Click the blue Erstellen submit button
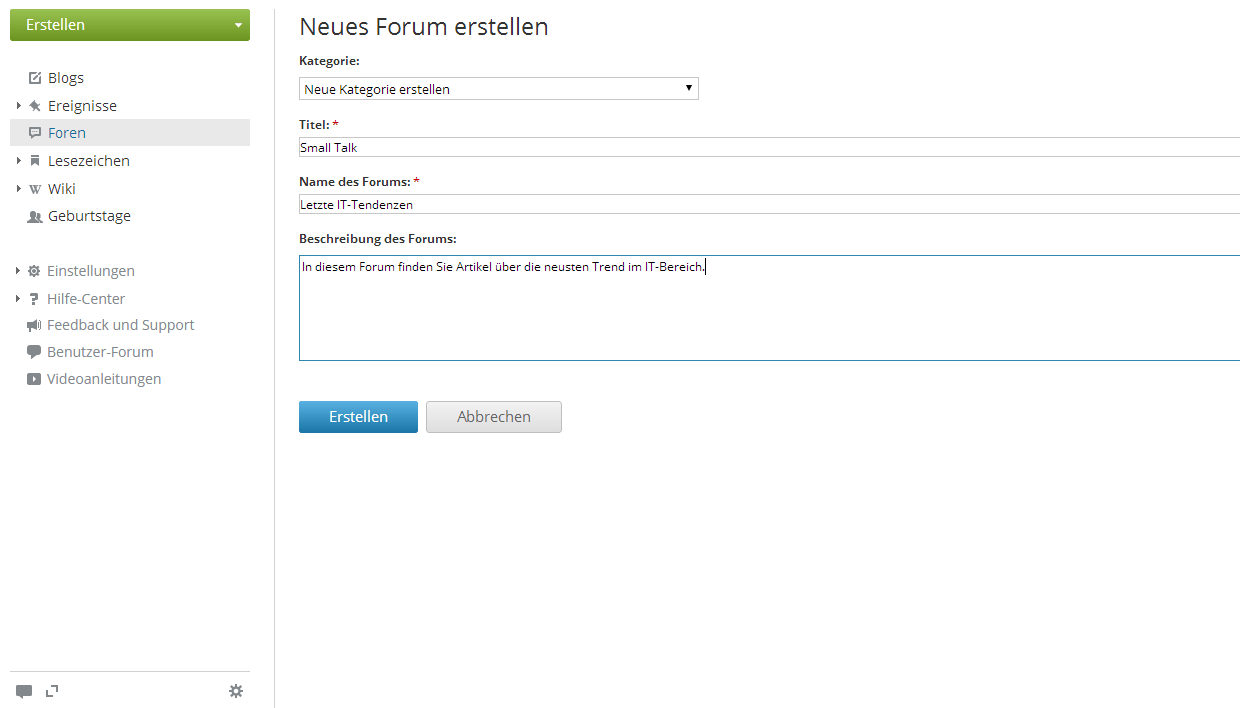The height and width of the screenshot is (708, 1240). pyautogui.click(x=358, y=417)
